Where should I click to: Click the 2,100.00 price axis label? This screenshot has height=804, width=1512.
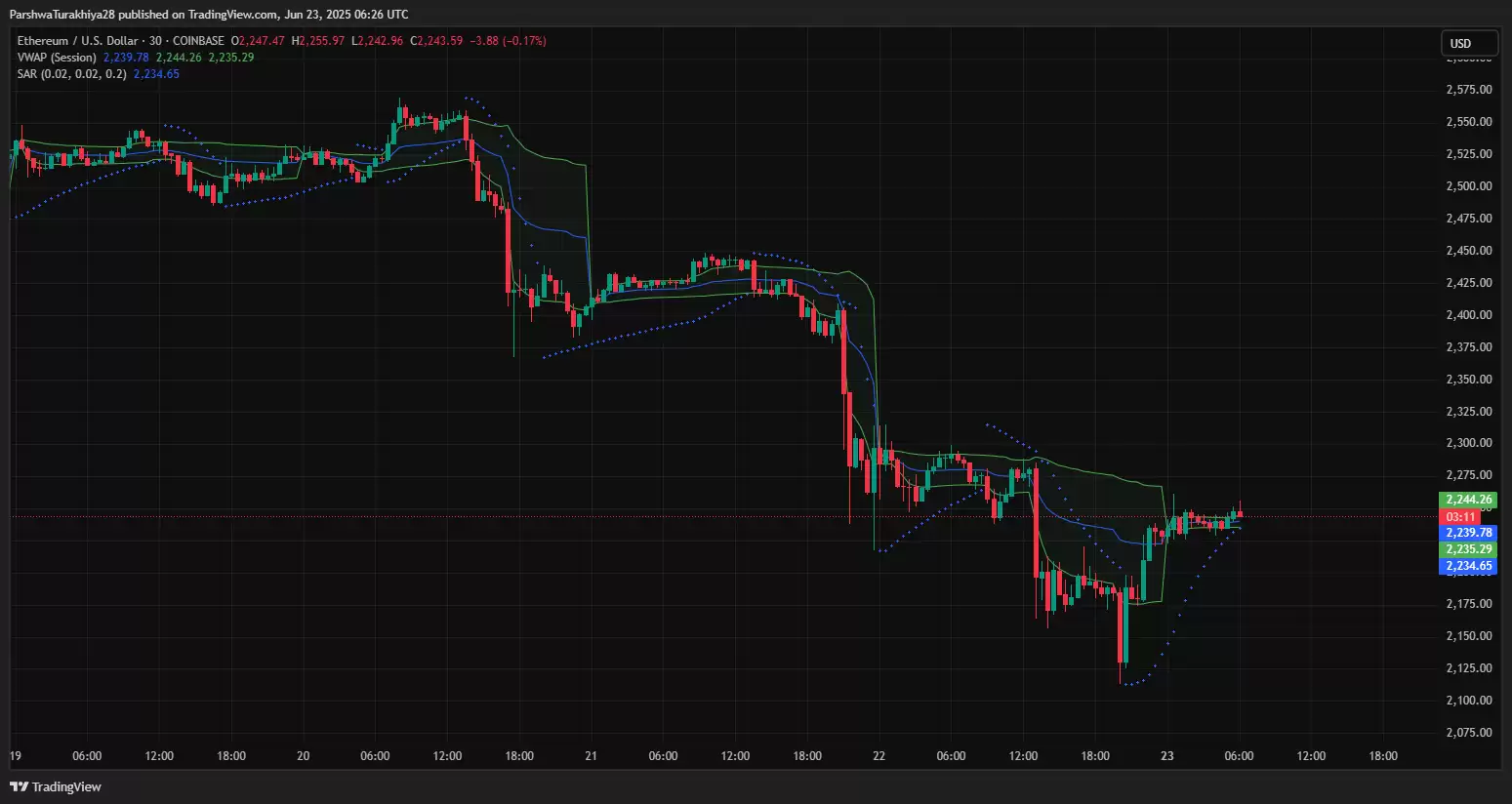coord(1468,700)
